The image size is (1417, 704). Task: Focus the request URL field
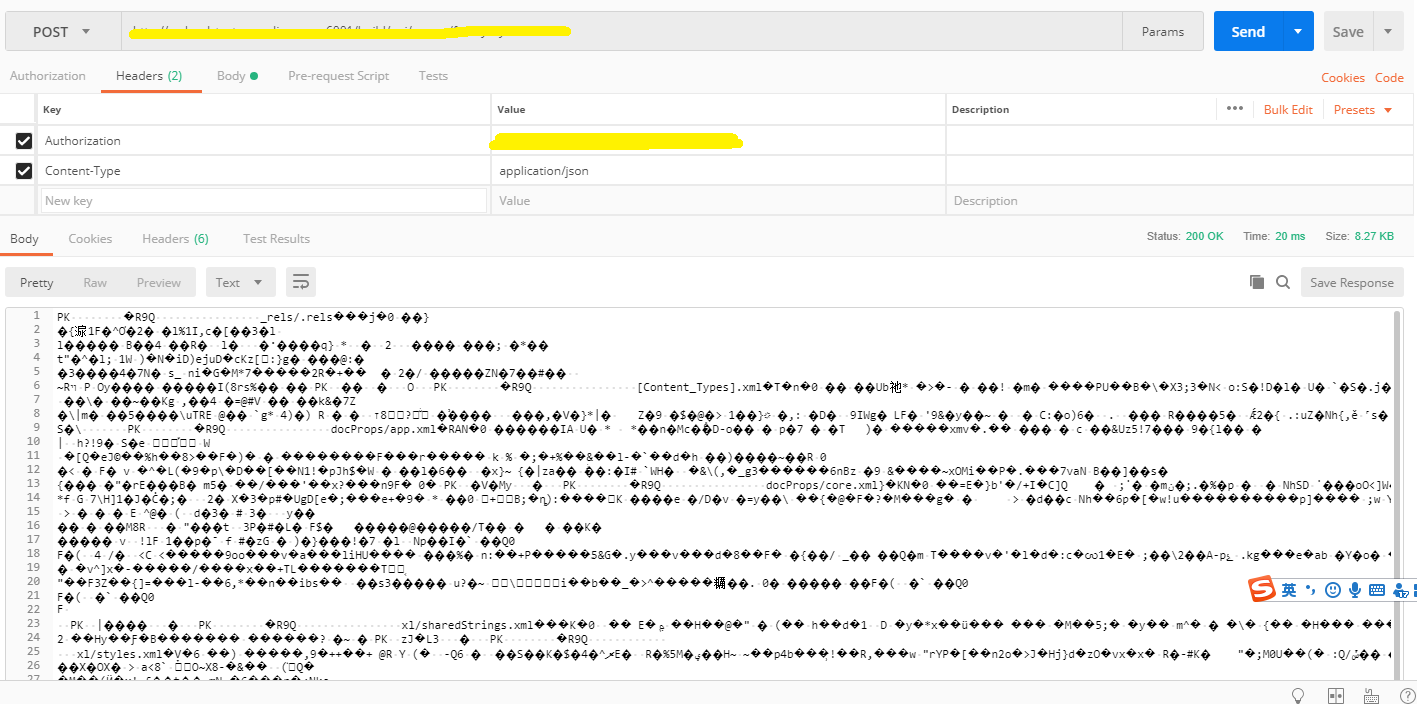pos(621,32)
